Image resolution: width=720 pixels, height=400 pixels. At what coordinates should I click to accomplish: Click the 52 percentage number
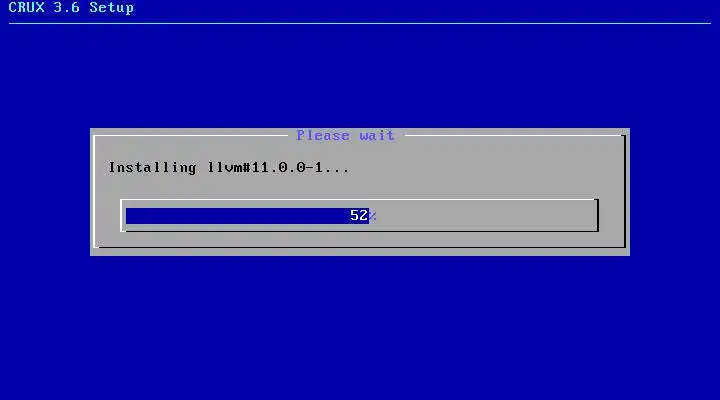[359, 215]
